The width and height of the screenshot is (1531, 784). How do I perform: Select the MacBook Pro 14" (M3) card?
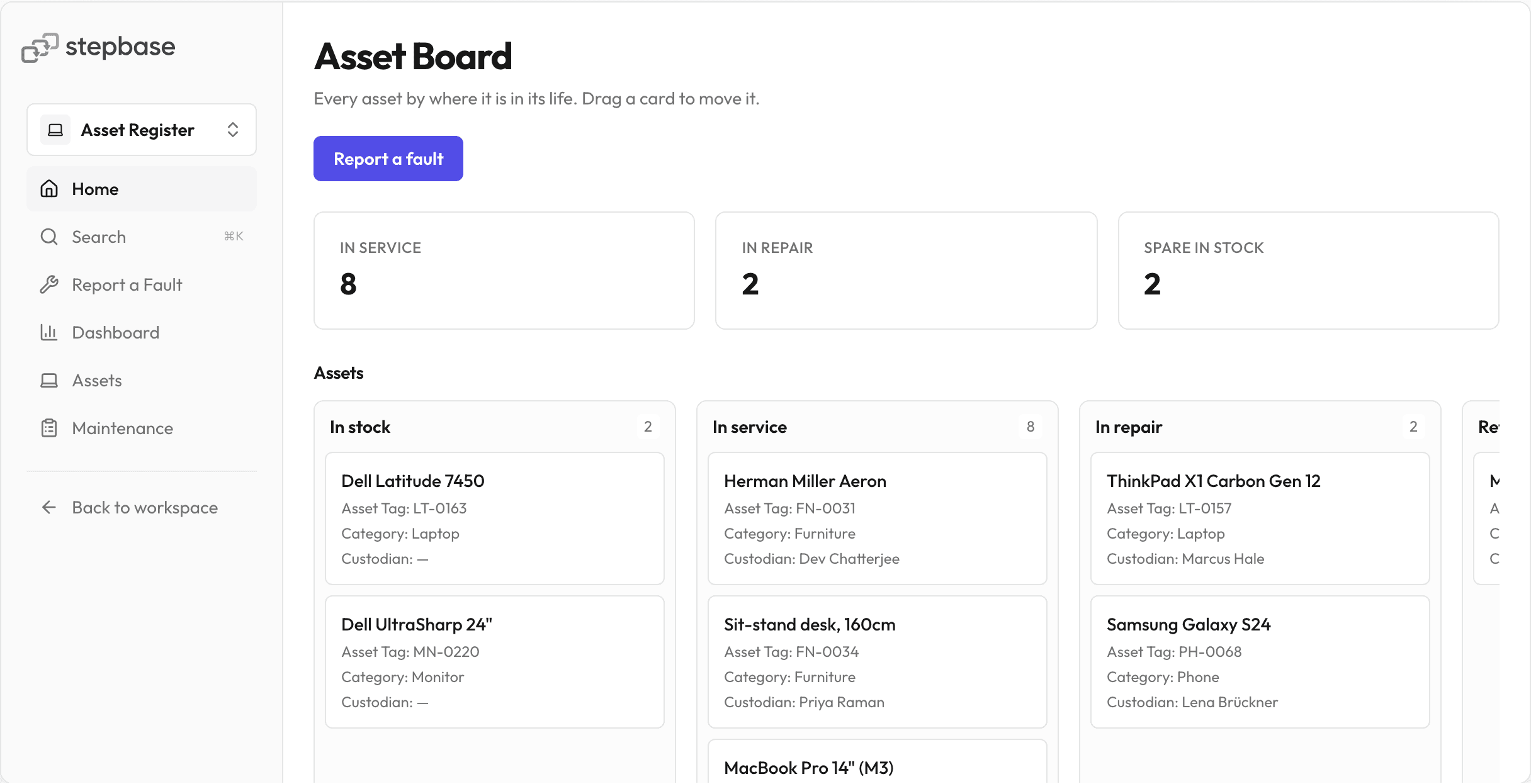(x=878, y=762)
